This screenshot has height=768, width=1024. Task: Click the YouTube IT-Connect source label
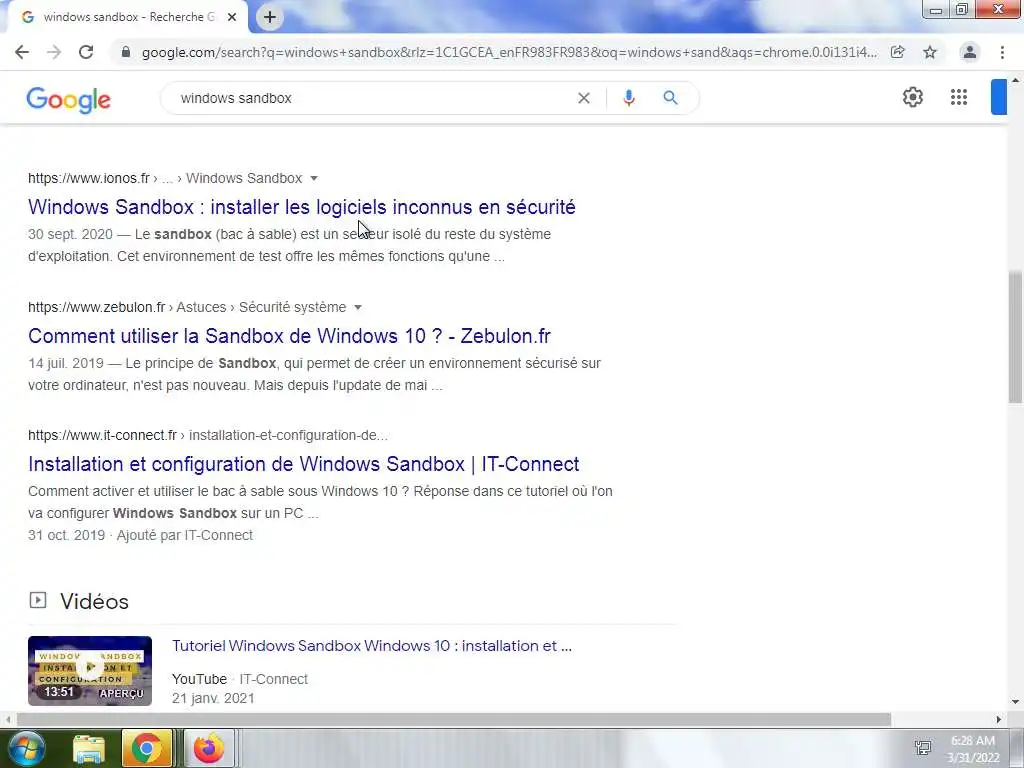(240, 679)
